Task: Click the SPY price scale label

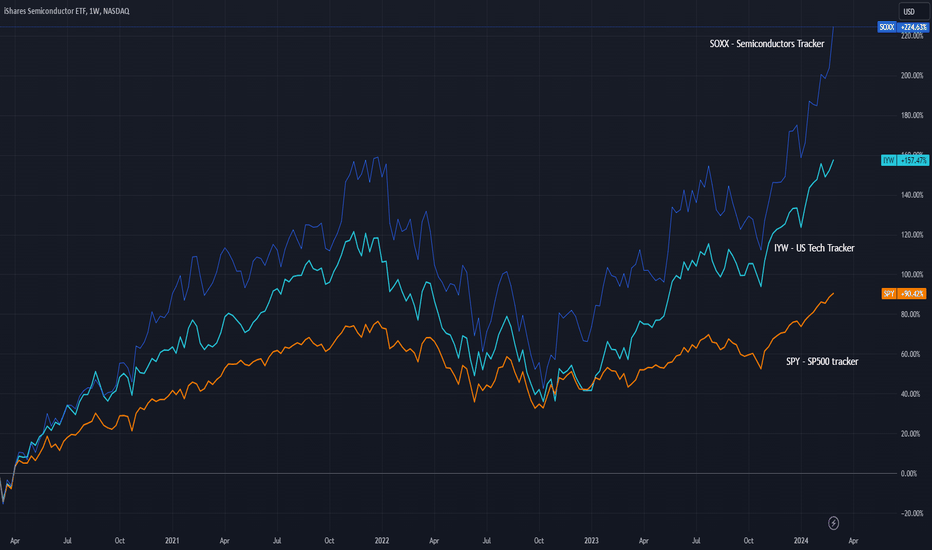Action: coord(904,293)
